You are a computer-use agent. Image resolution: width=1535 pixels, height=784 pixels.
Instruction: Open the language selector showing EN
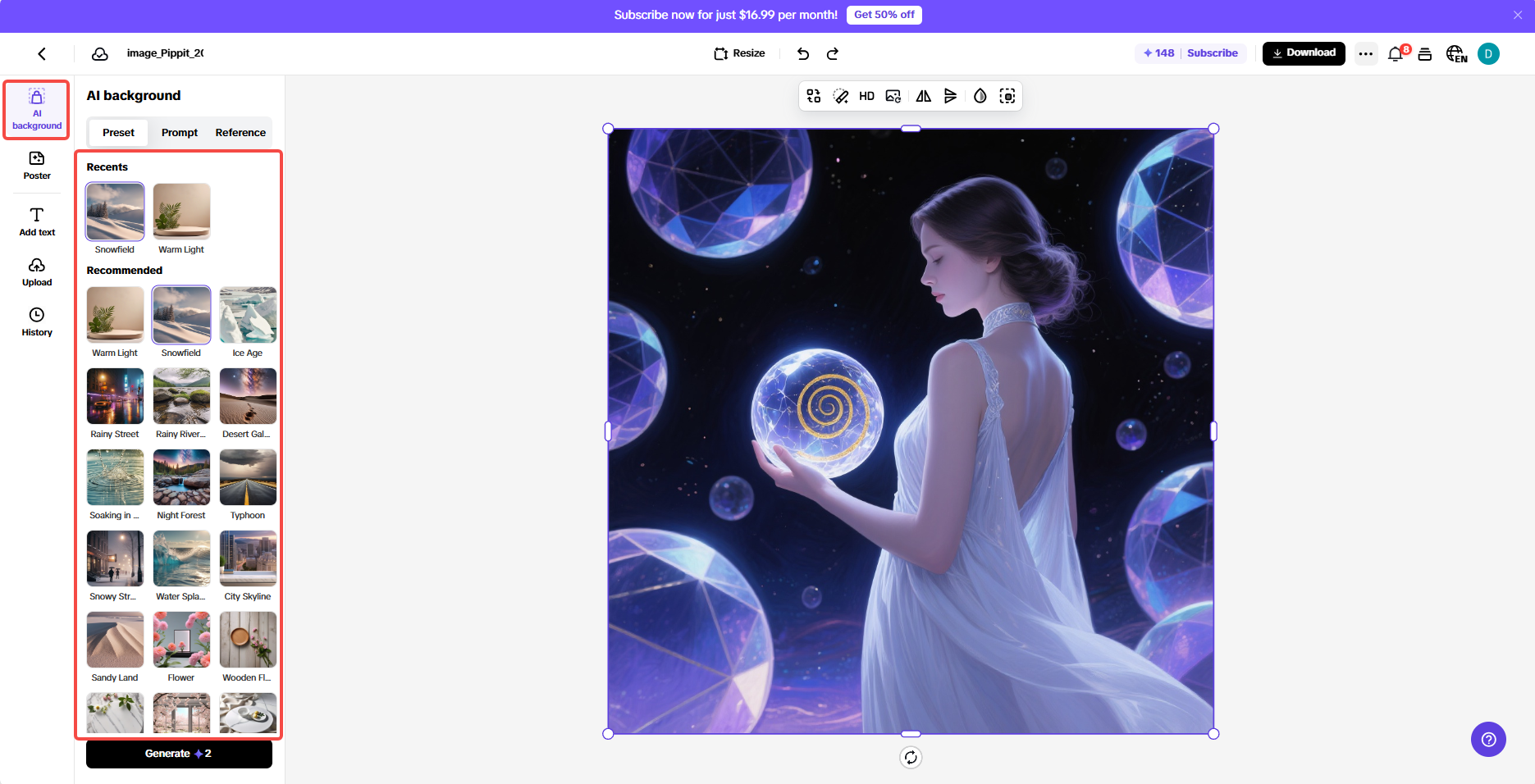pos(1456,53)
